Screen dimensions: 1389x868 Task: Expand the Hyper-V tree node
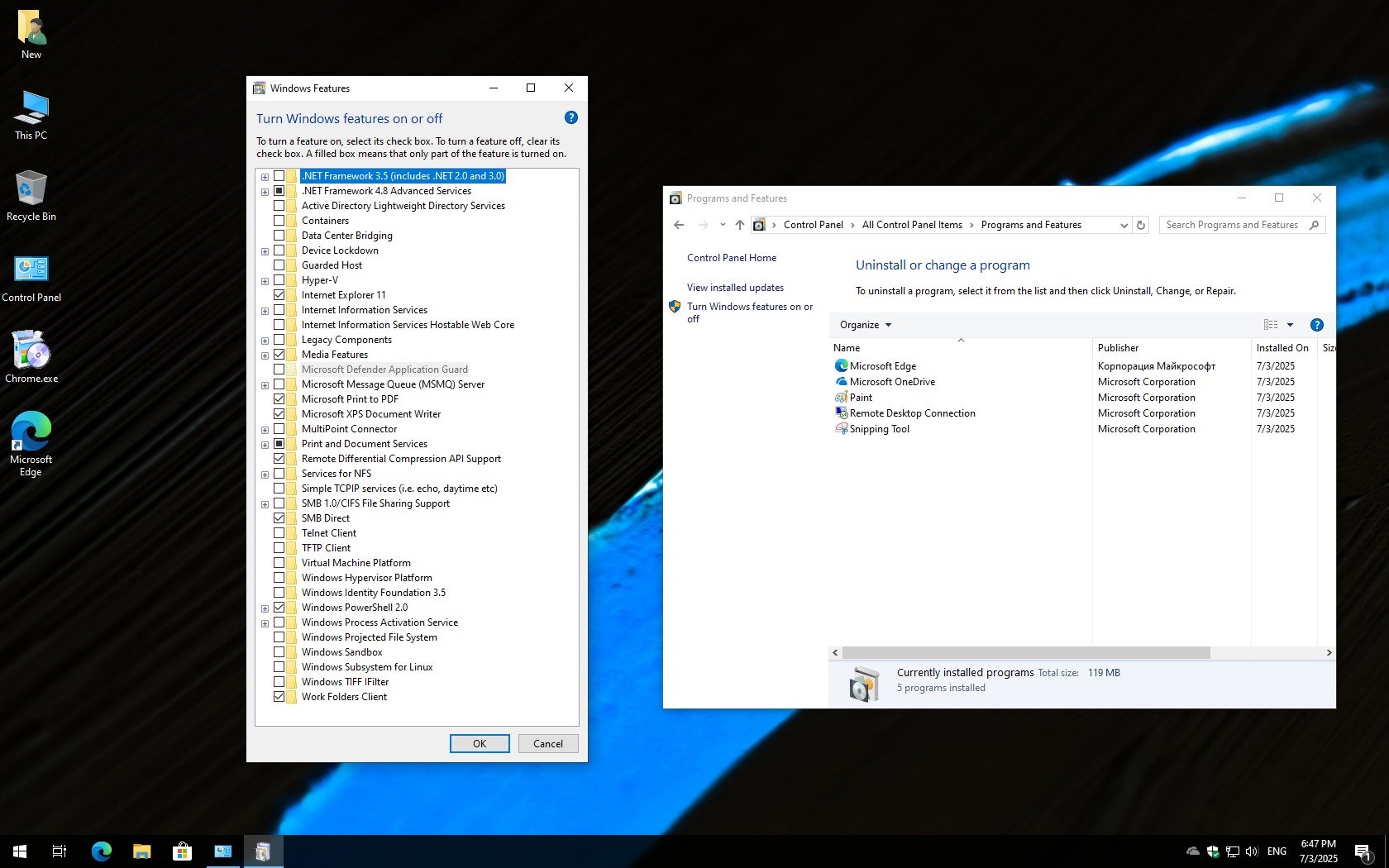(265, 281)
